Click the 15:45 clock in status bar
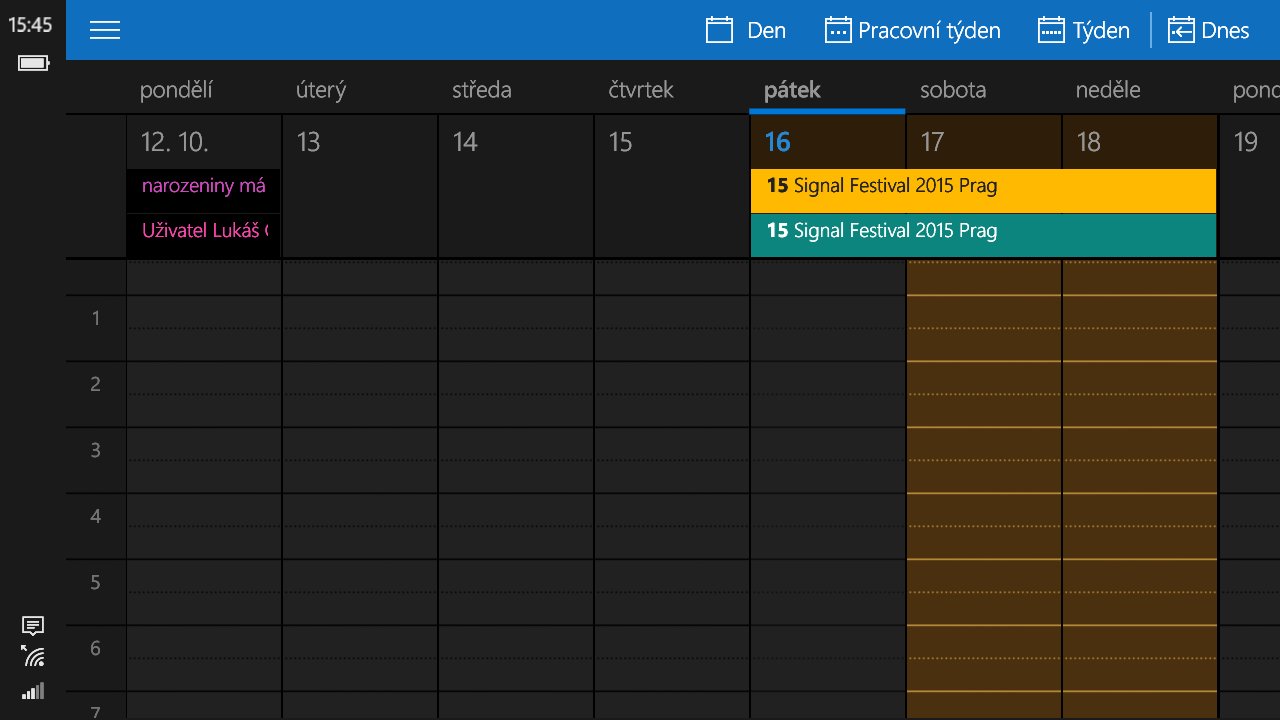1280x720 pixels. [31, 25]
